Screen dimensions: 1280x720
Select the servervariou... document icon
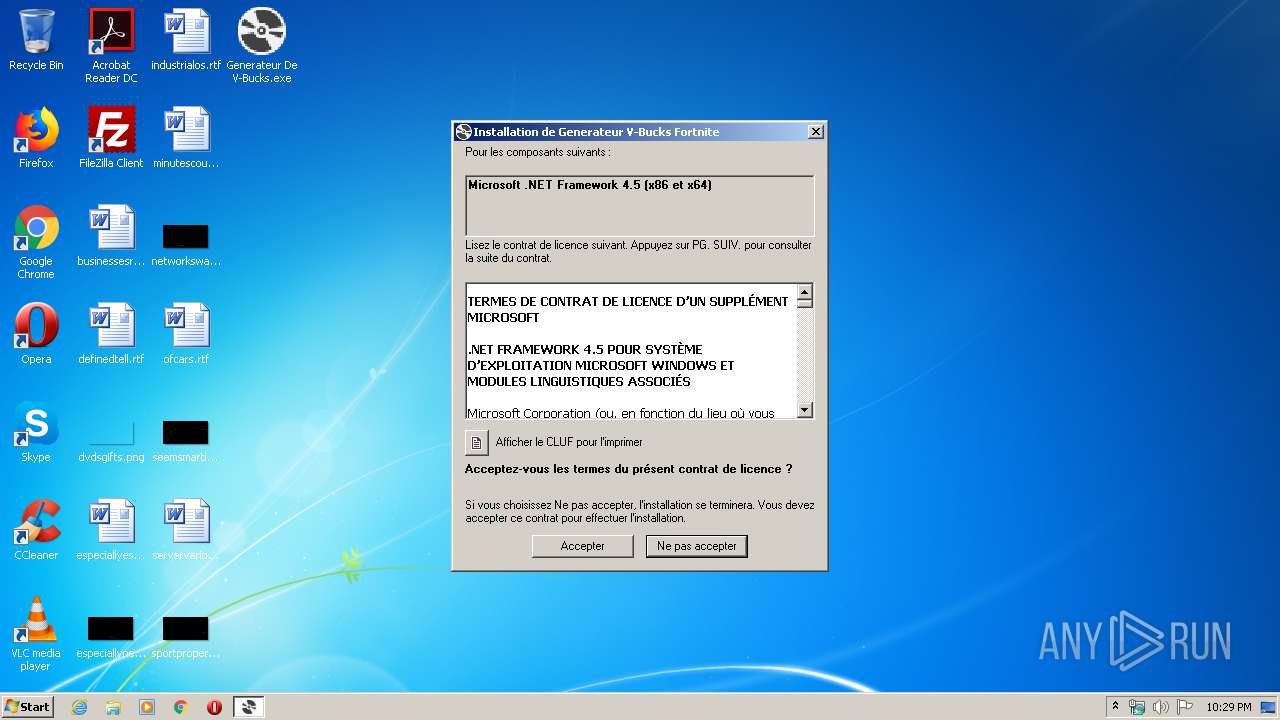tap(186, 530)
